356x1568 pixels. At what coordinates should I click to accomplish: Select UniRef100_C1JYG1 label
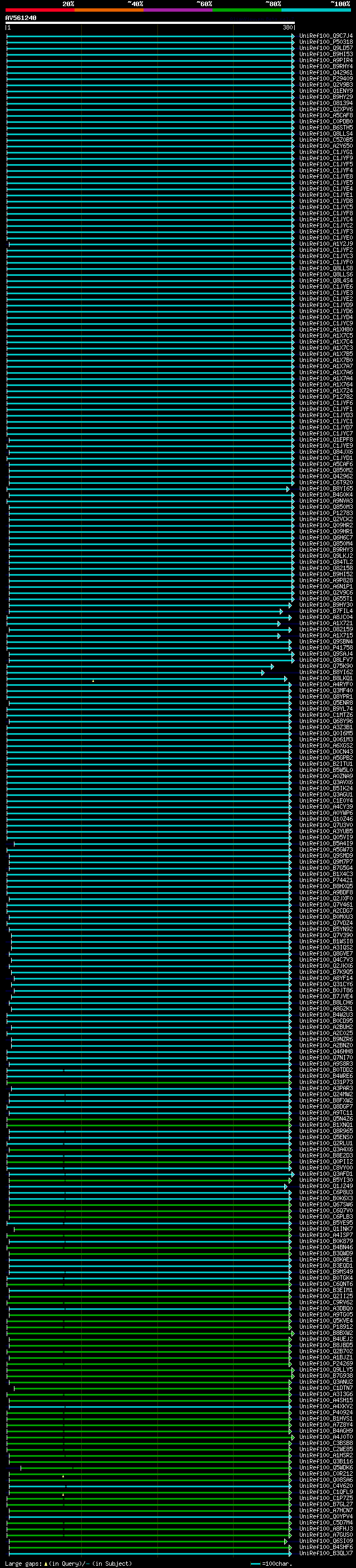(325, 152)
